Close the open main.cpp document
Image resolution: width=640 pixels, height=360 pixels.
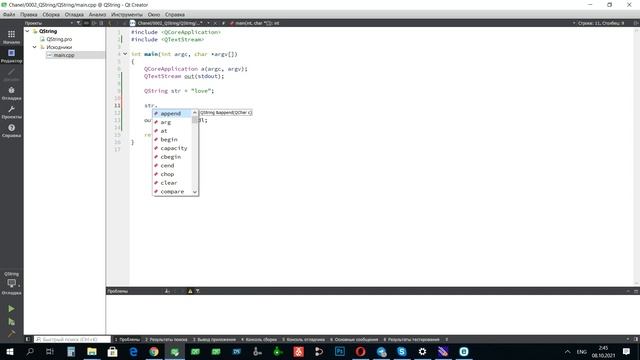(215, 23)
